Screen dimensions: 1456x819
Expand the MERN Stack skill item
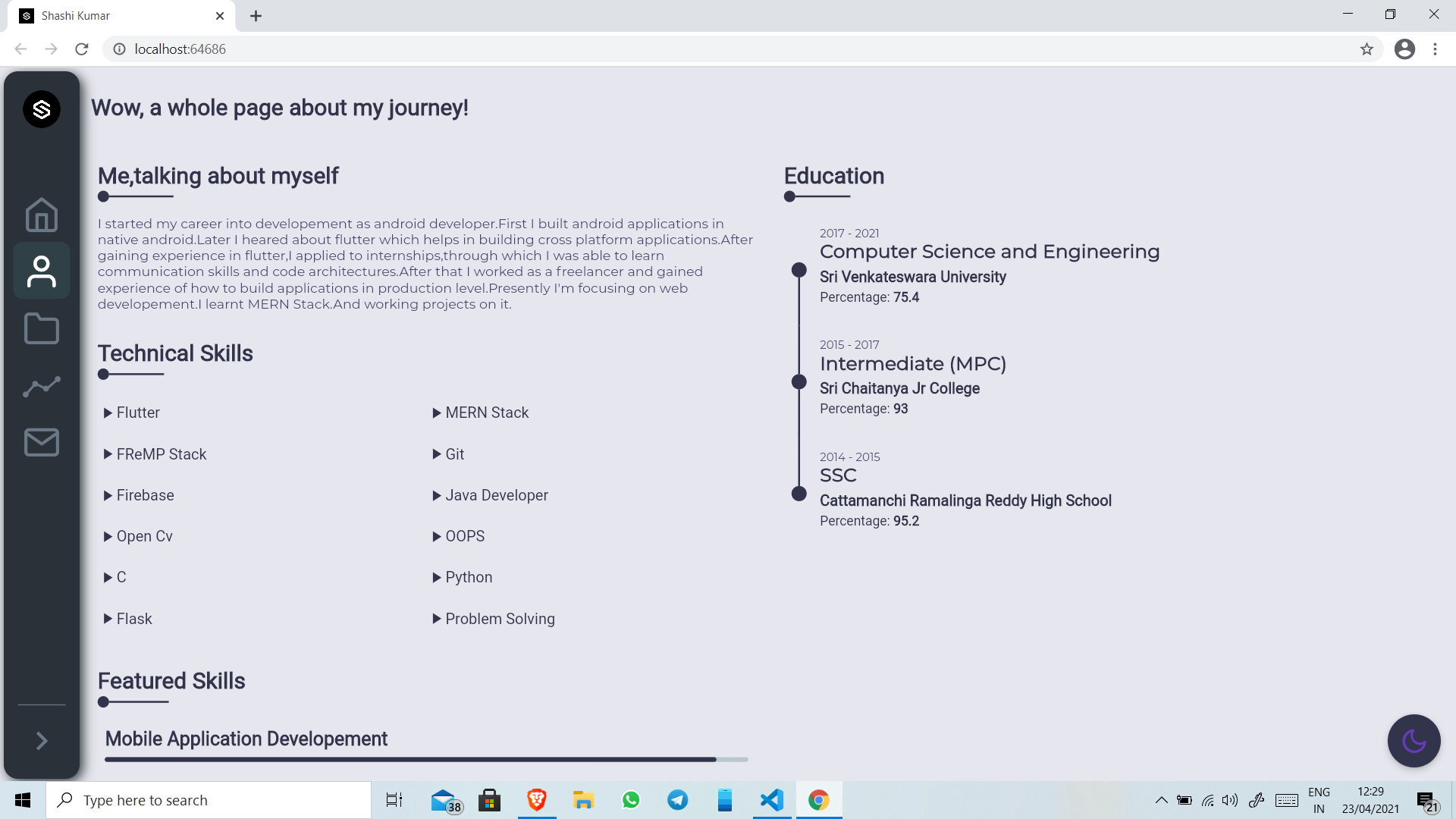click(x=487, y=413)
